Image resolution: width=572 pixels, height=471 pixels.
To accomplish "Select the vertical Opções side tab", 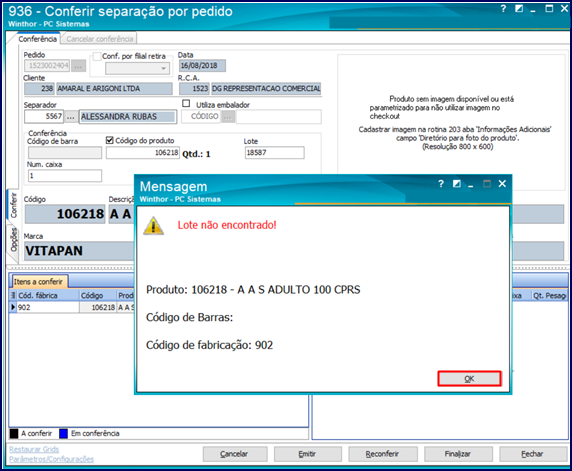I will tap(13, 240).
